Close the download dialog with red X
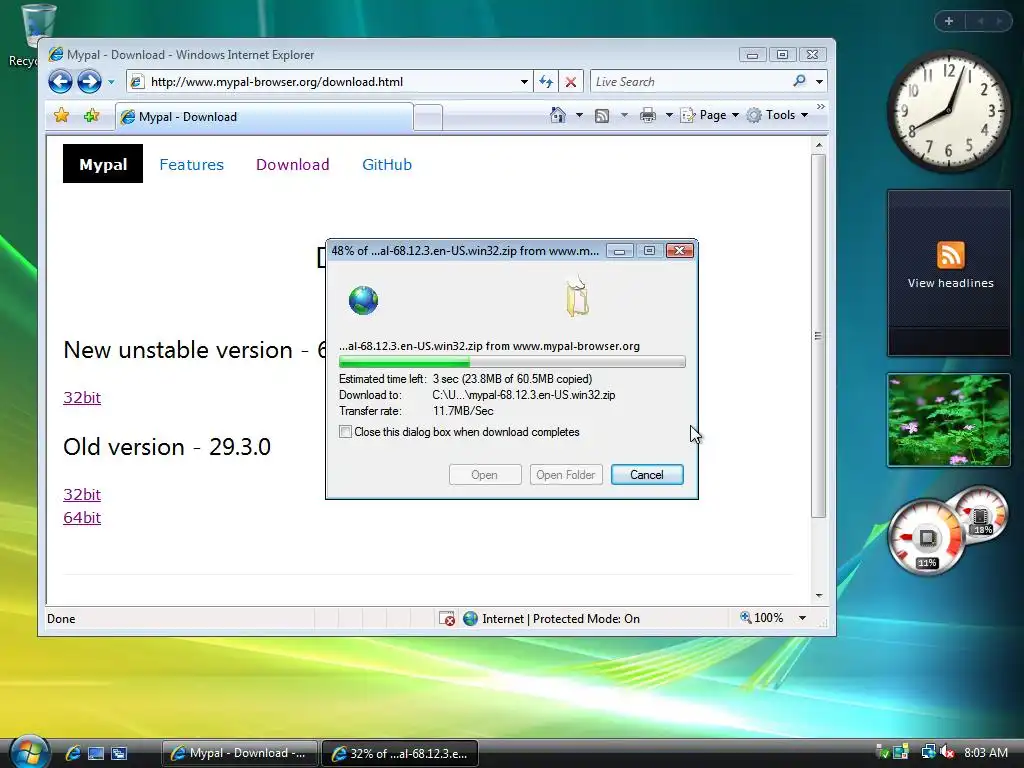Screen dimensions: 1024x768 click(x=679, y=251)
